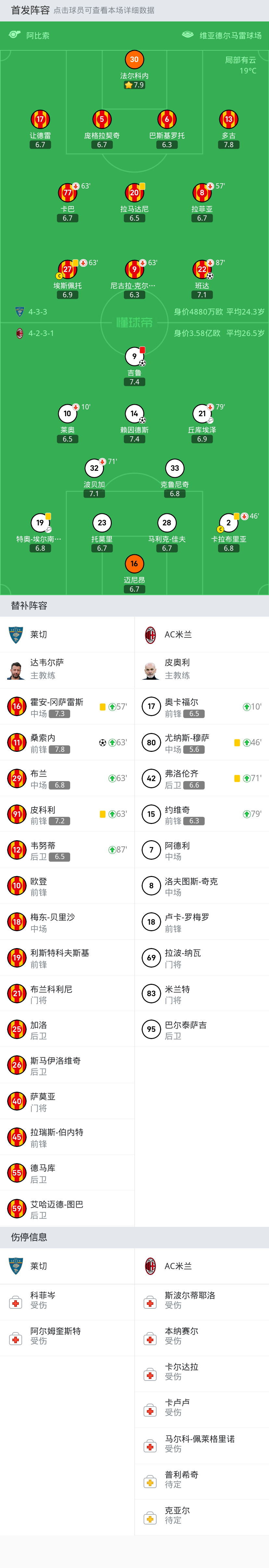Click referee name 阿比索
The width and height of the screenshot is (269, 1568).
point(38,35)
